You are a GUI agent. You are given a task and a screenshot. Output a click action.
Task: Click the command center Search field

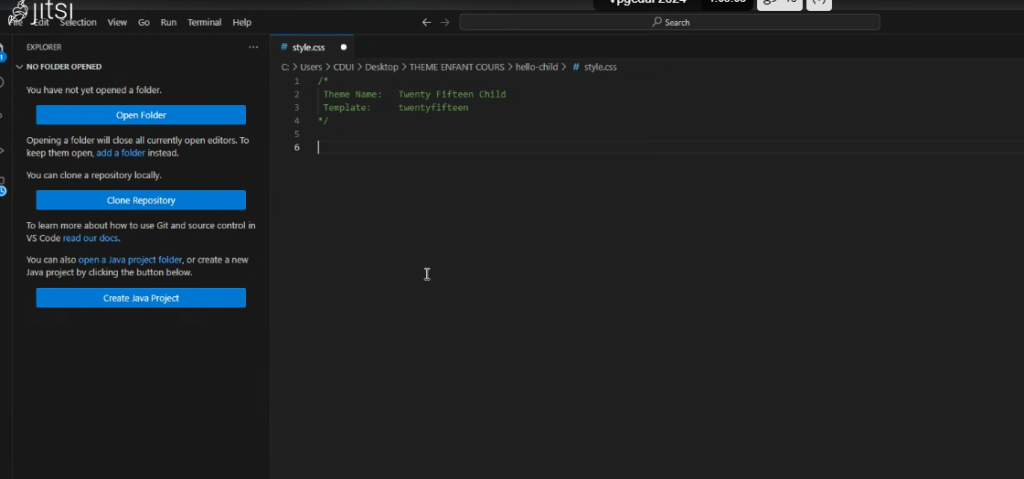coord(670,22)
